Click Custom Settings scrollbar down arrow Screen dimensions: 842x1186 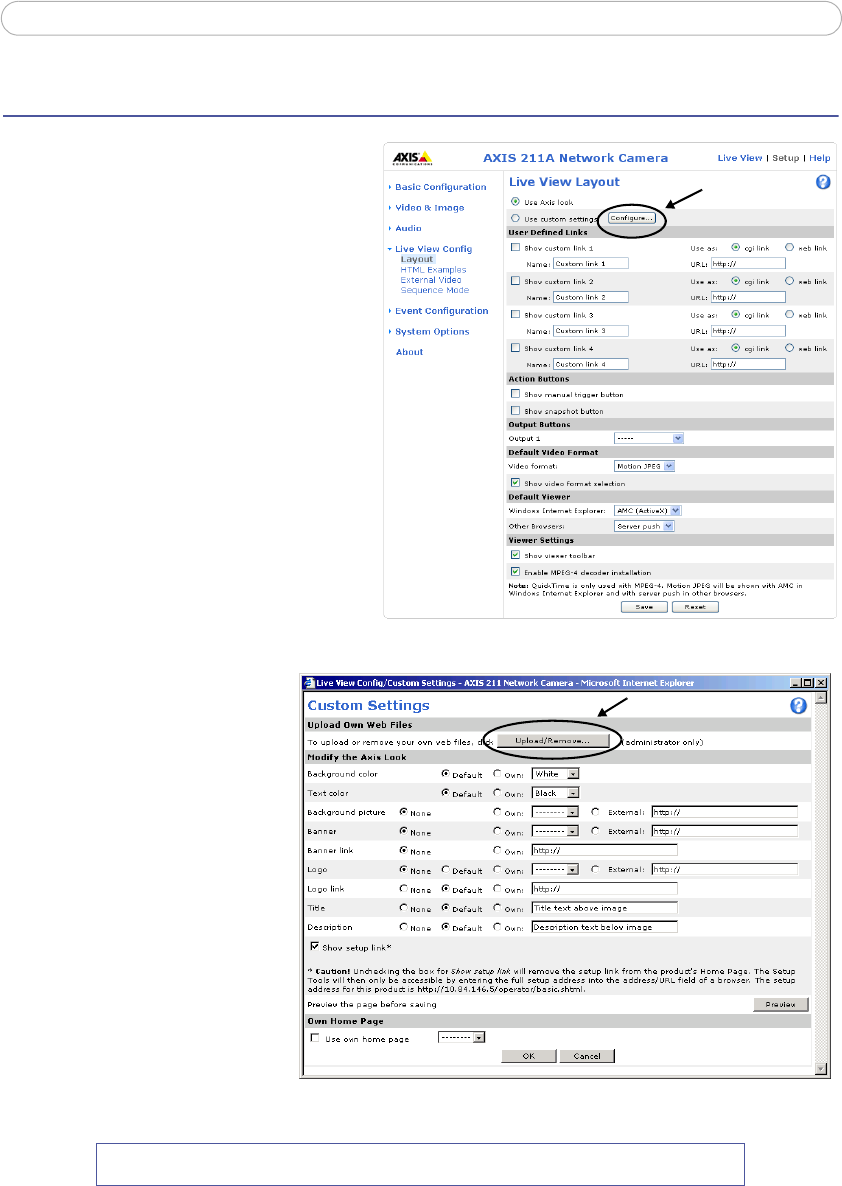(x=822, y=1069)
